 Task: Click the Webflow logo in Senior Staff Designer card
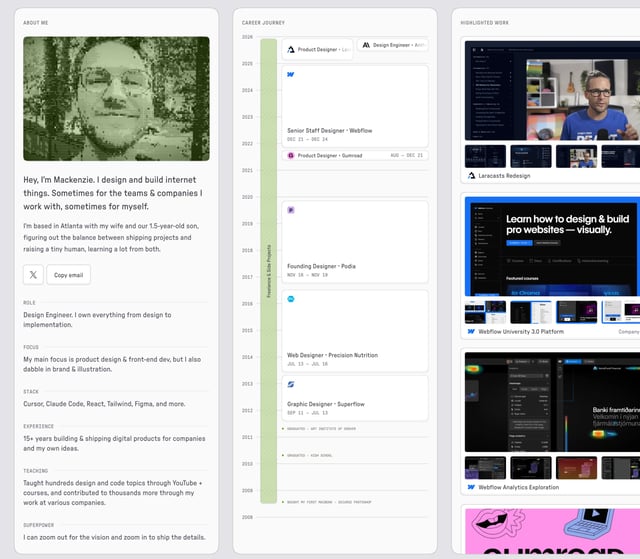pos(291,75)
